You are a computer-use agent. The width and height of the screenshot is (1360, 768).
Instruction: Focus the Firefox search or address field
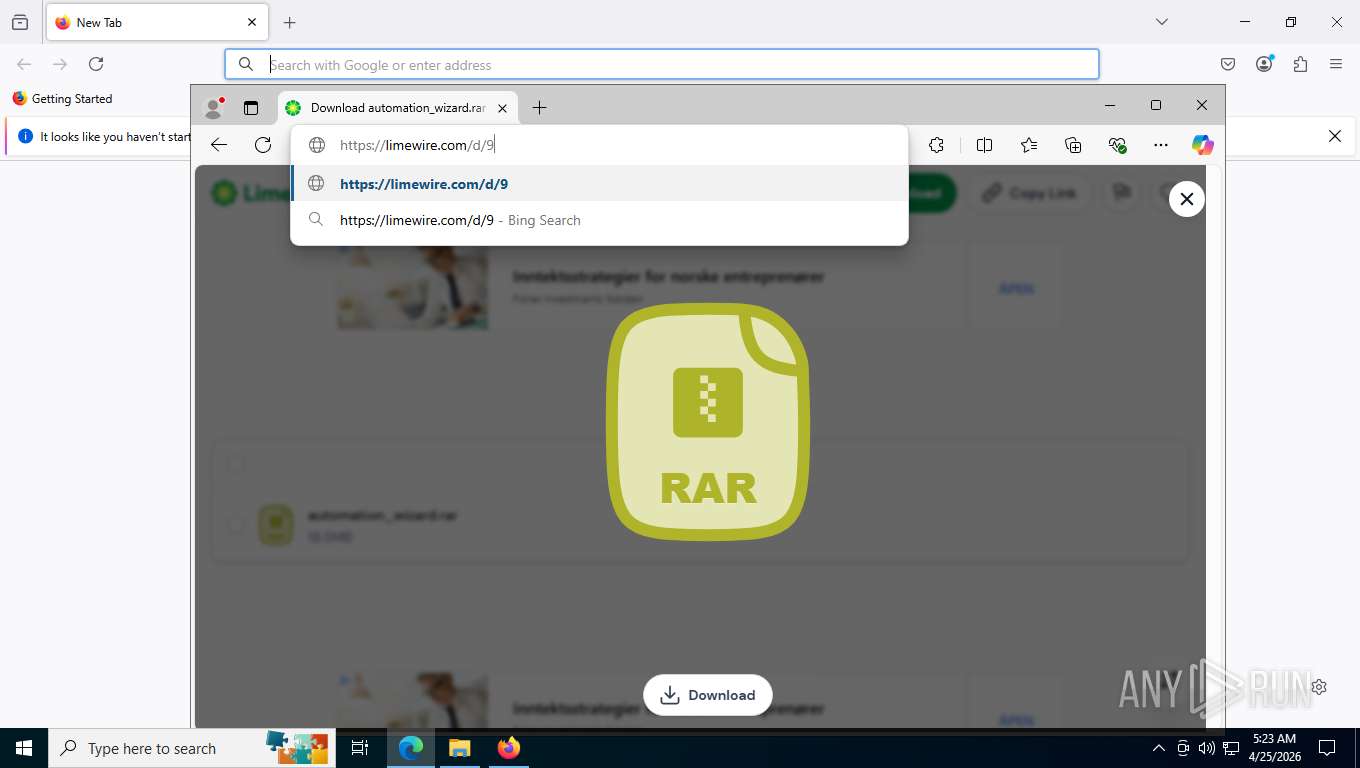662,65
